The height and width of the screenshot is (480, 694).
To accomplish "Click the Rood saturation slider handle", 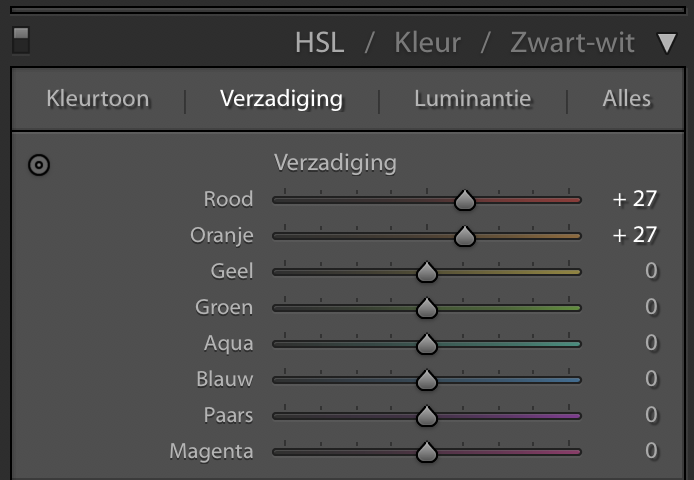I will [465, 200].
